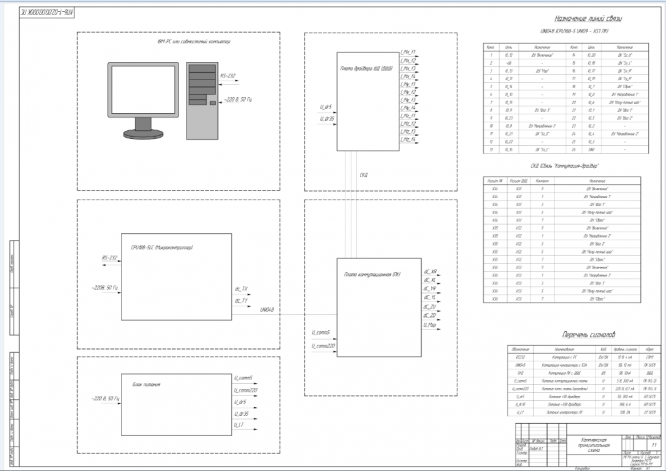Click the 'Перечень сигналов' heading

point(589,335)
